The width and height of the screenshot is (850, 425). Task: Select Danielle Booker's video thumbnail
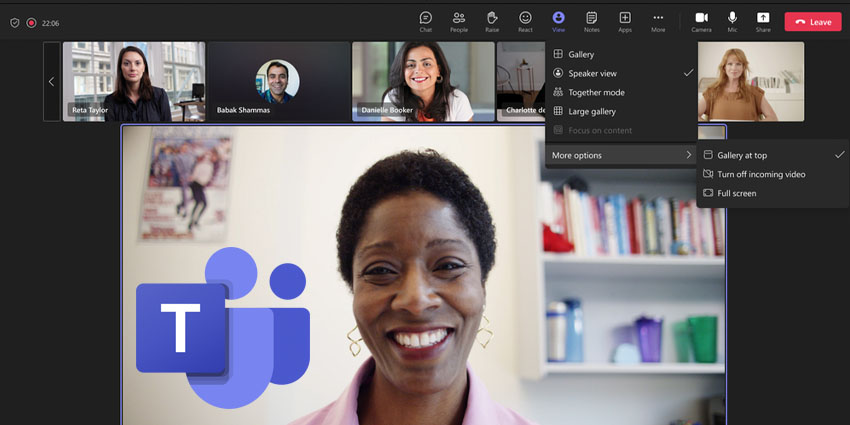pyautogui.click(x=423, y=81)
